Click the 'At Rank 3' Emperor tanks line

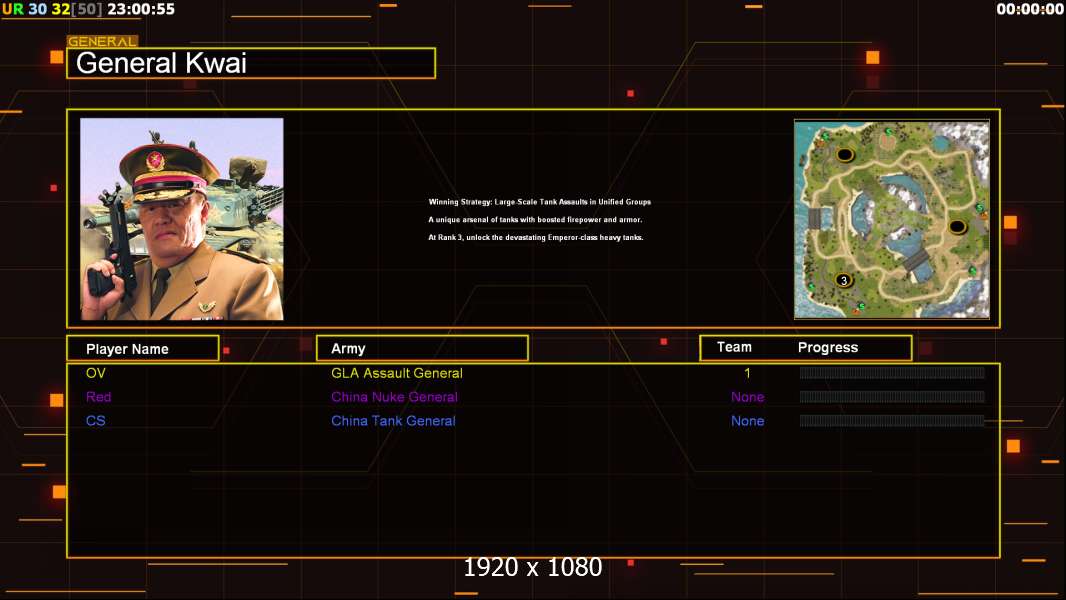pos(536,237)
